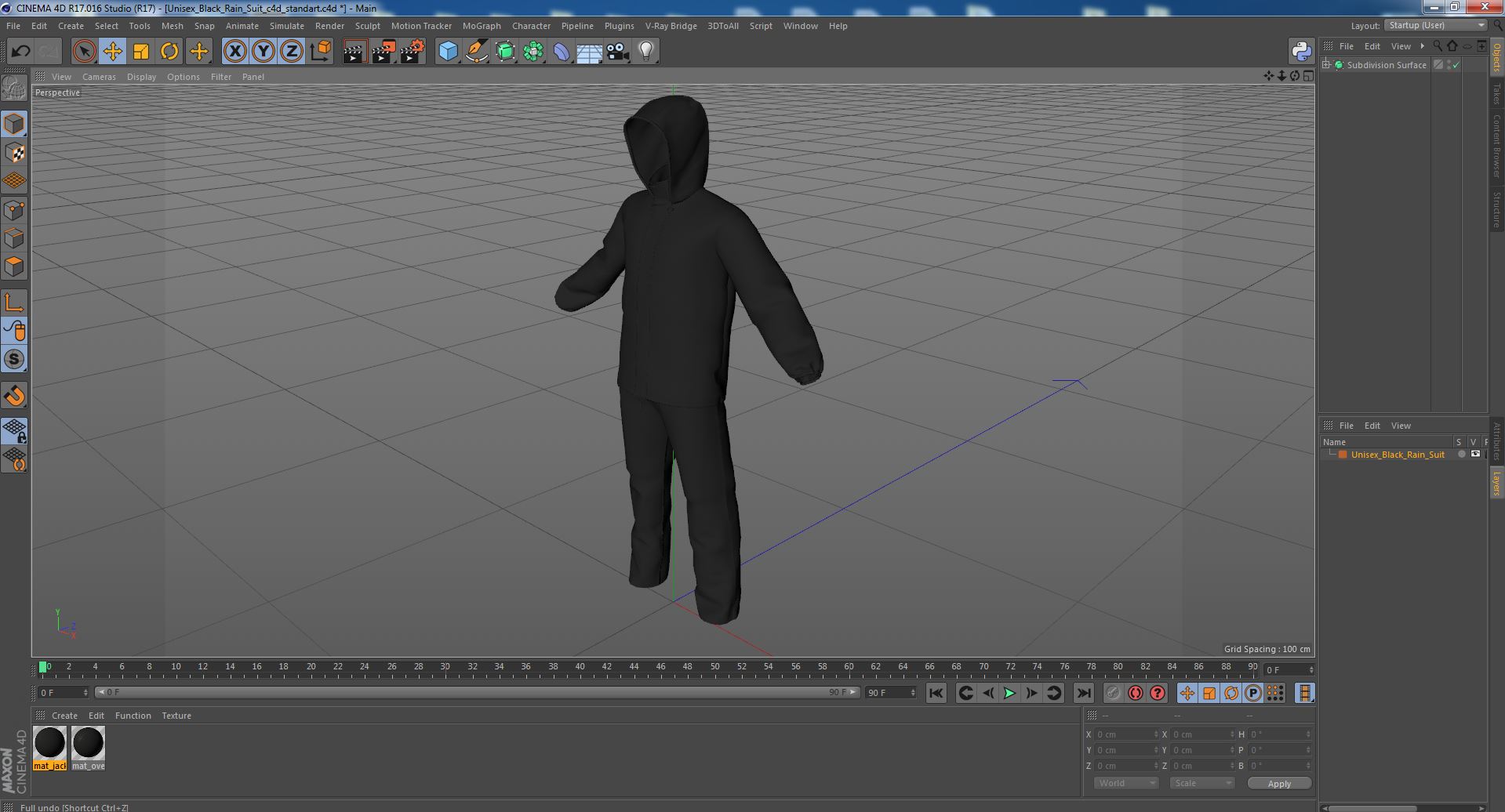Open material manager Texture menu

click(176, 716)
